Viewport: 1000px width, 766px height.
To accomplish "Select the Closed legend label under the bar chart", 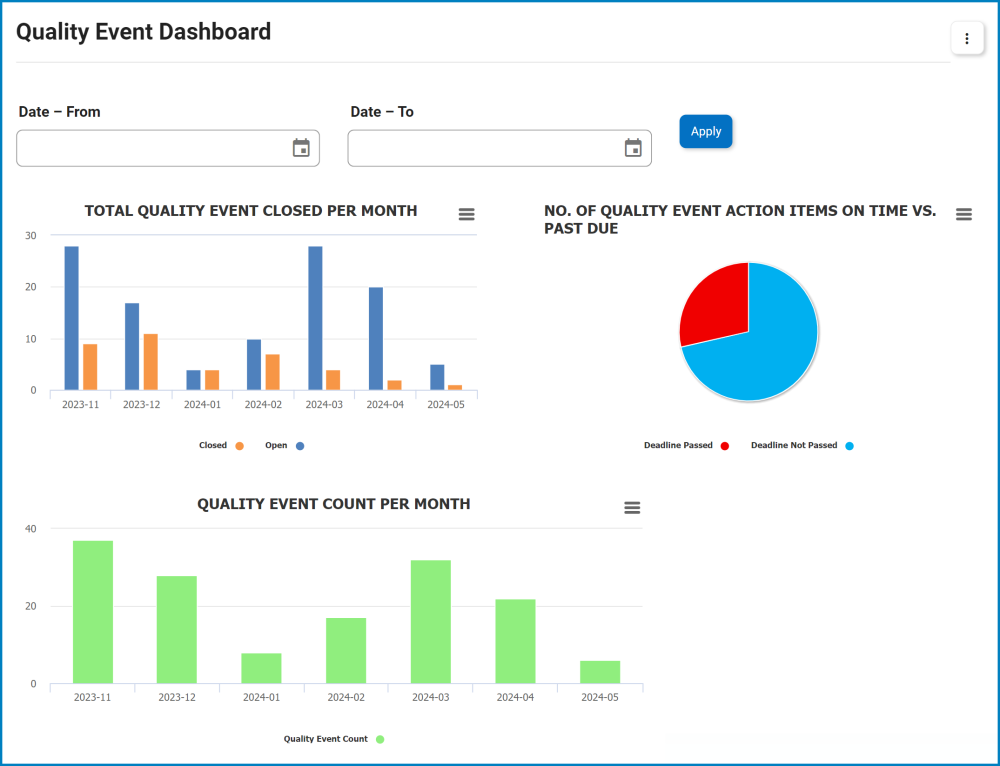I will pos(212,445).
